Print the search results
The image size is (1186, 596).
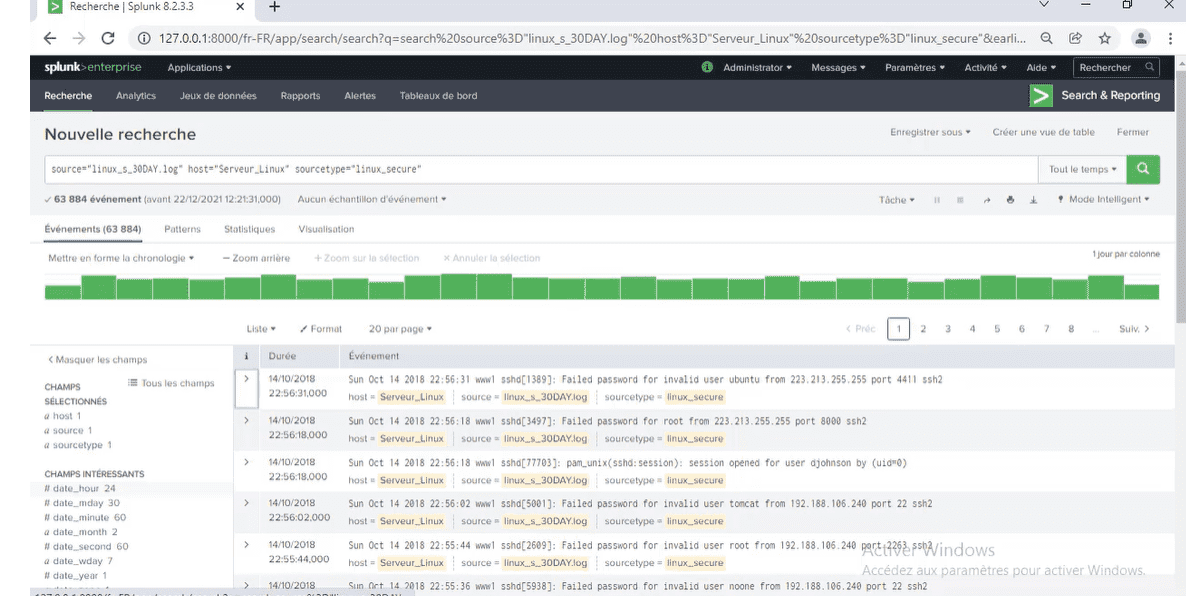pos(1010,200)
